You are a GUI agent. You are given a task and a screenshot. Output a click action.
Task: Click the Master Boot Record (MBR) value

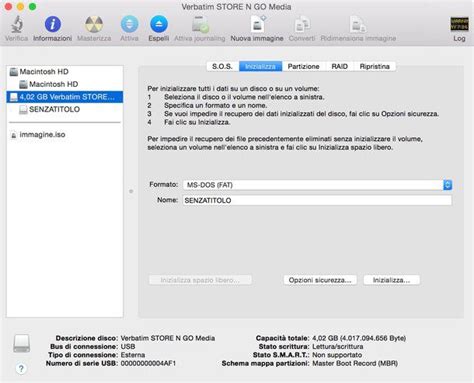(355, 363)
